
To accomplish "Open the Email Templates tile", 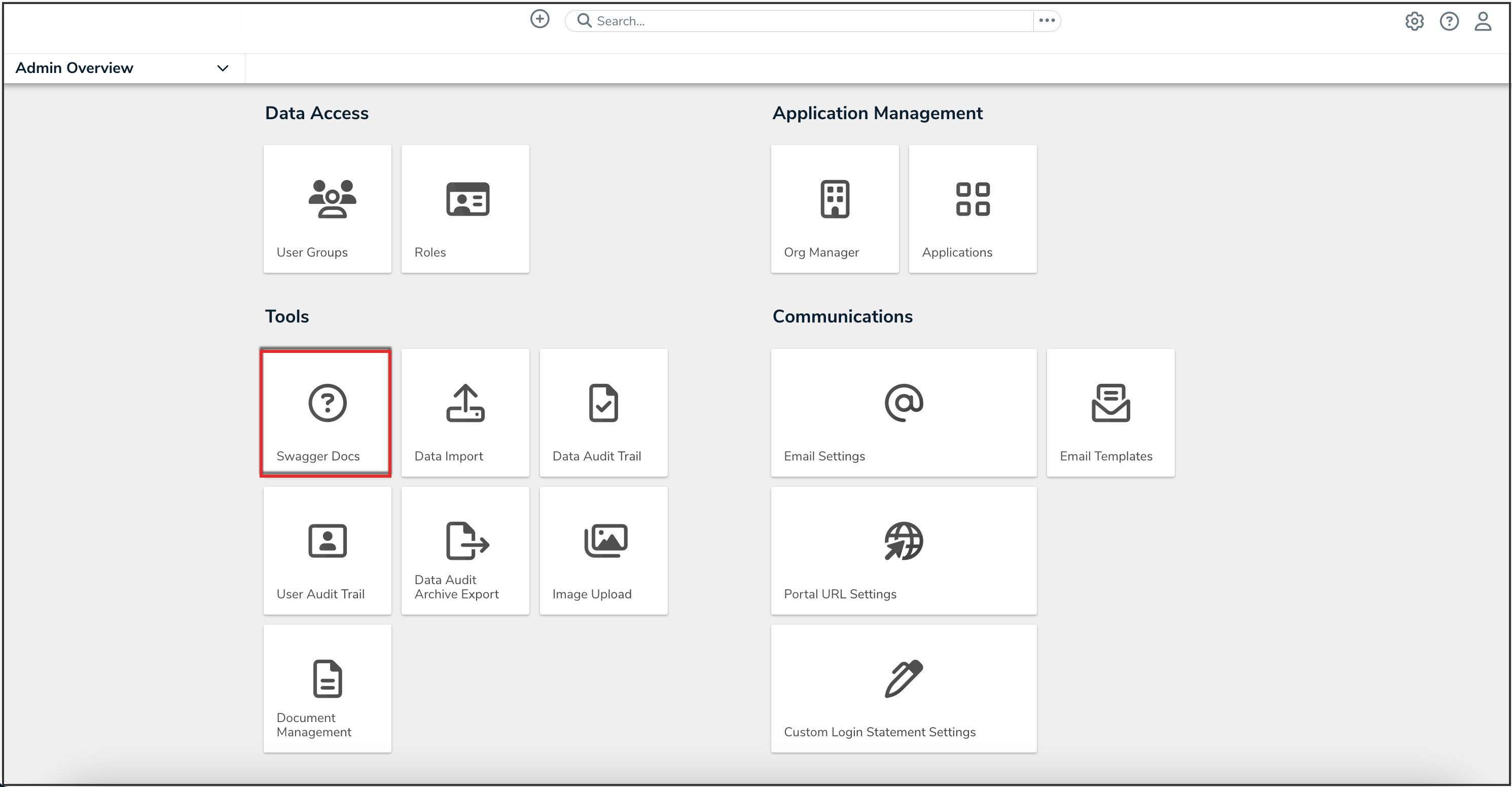I will pos(1110,413).
